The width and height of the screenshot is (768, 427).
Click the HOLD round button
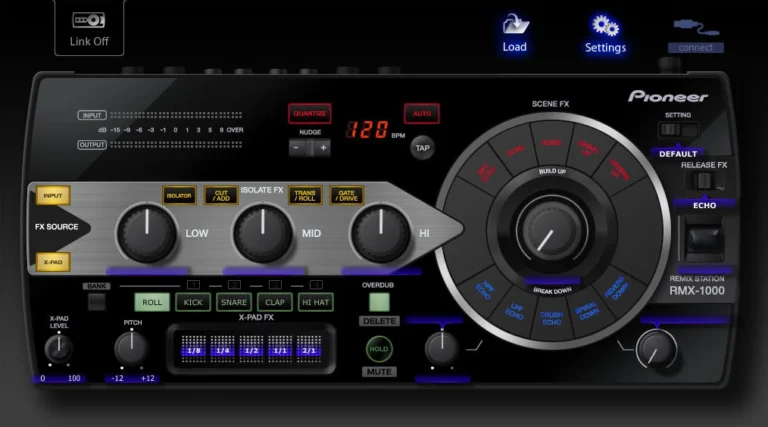coord(379,349)
